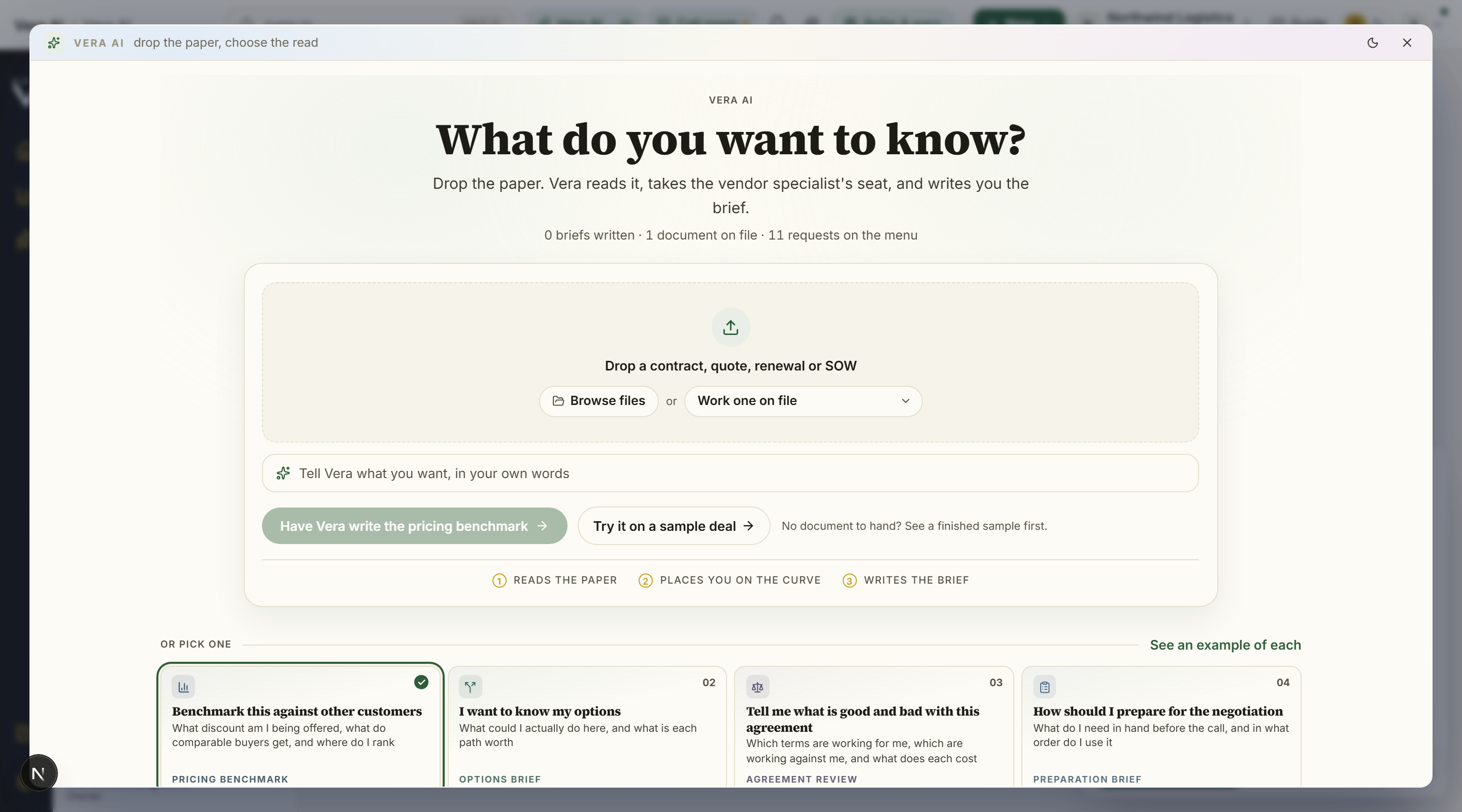Click the briefs written stats line

click(x=730, y=235)
